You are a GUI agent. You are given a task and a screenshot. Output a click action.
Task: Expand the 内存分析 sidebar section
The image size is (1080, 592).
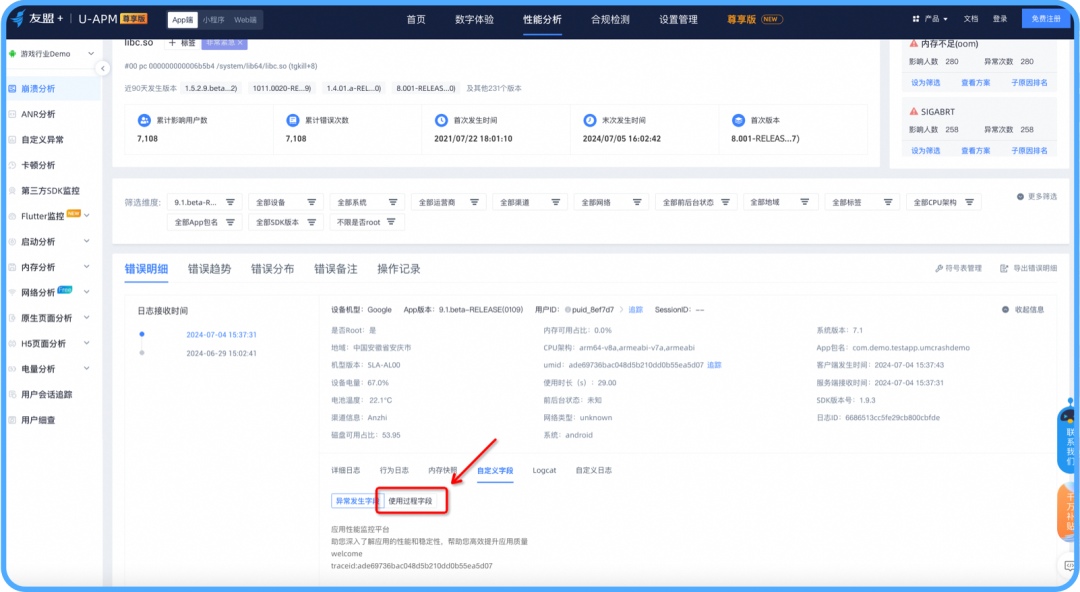[87, 267]
